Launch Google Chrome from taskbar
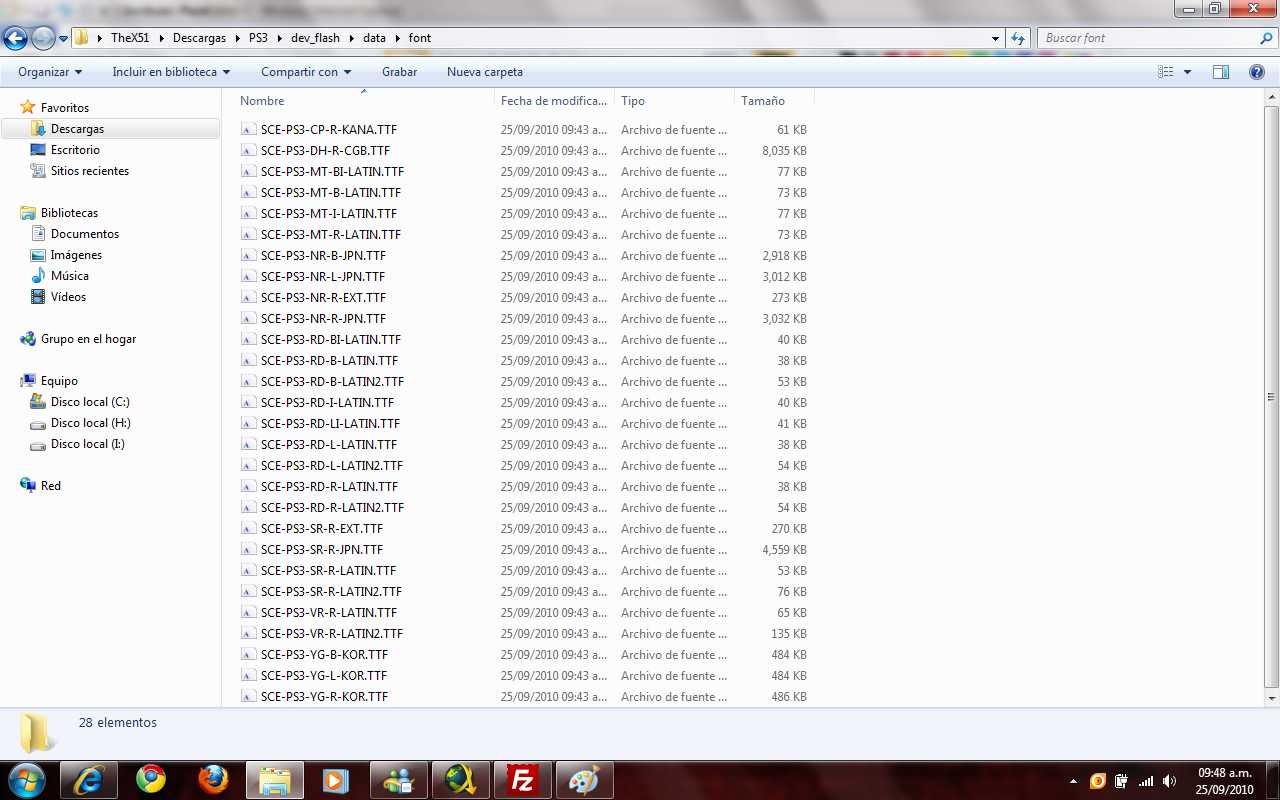 (151, 780)
